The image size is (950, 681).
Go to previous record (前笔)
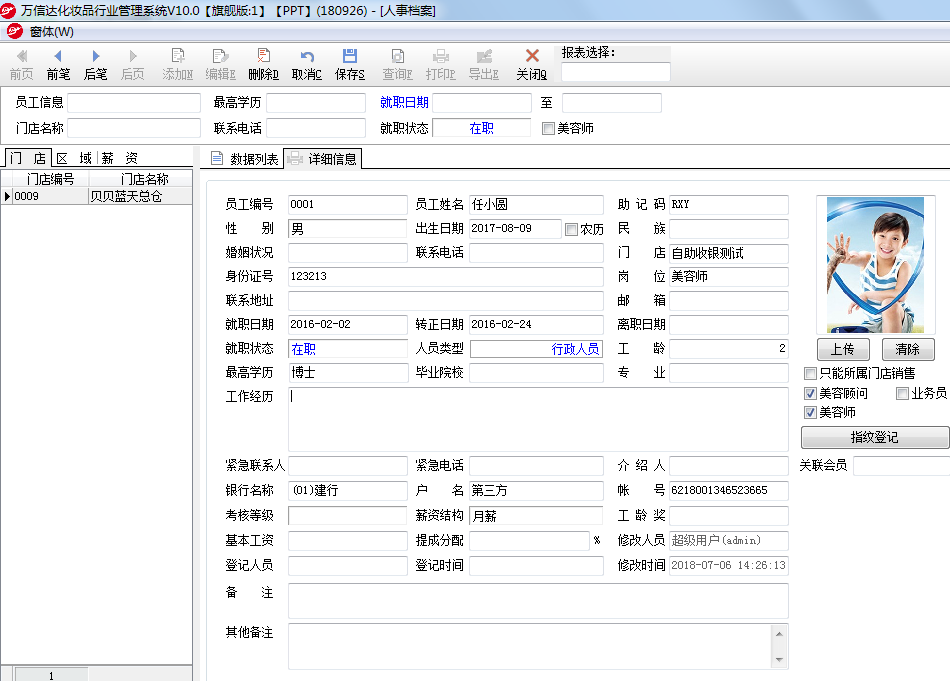tap(58, 57)
